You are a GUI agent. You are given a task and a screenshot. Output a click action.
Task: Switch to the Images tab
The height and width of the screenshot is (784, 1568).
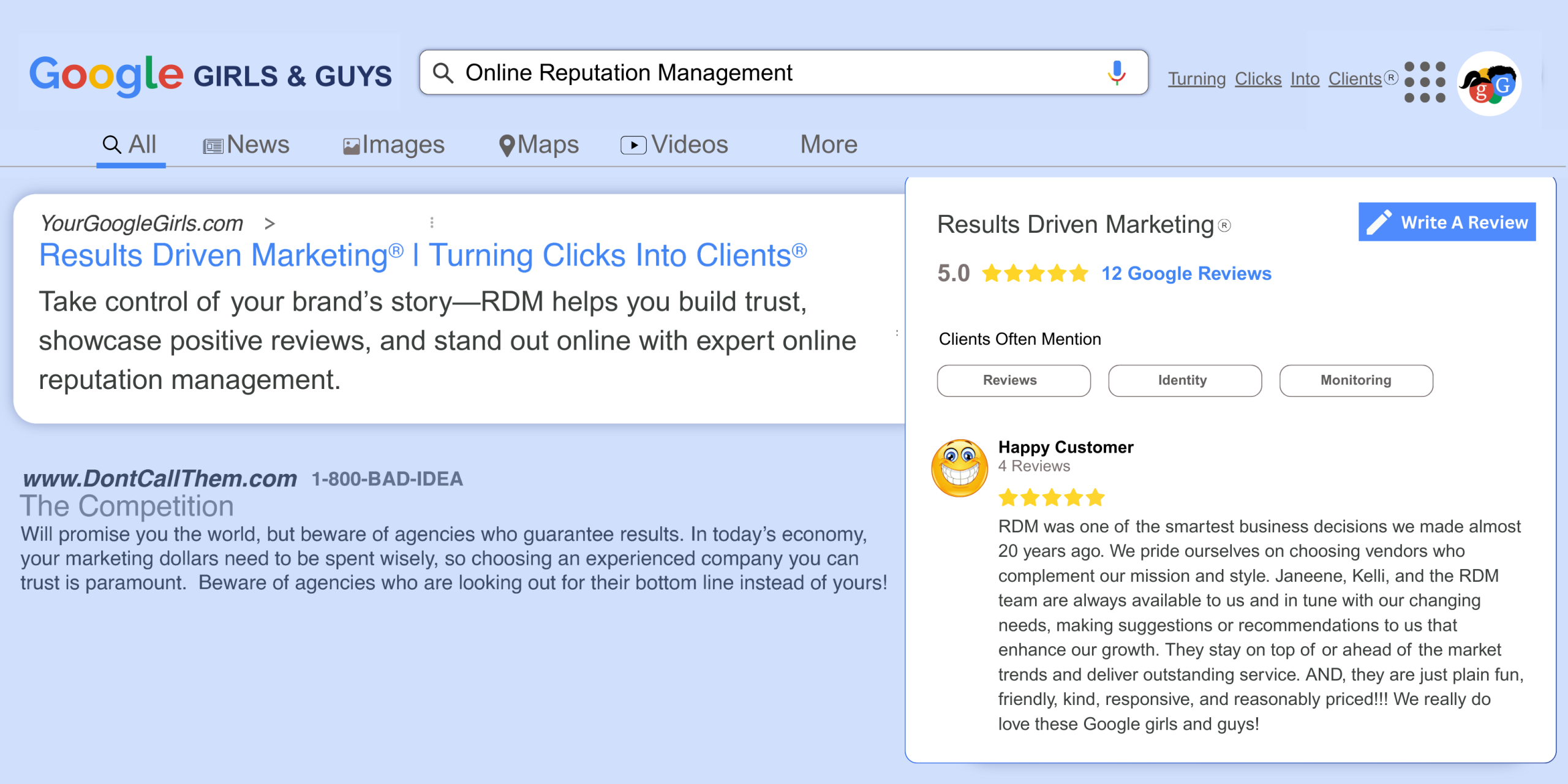pyautogui.click(x=394, y=145)
